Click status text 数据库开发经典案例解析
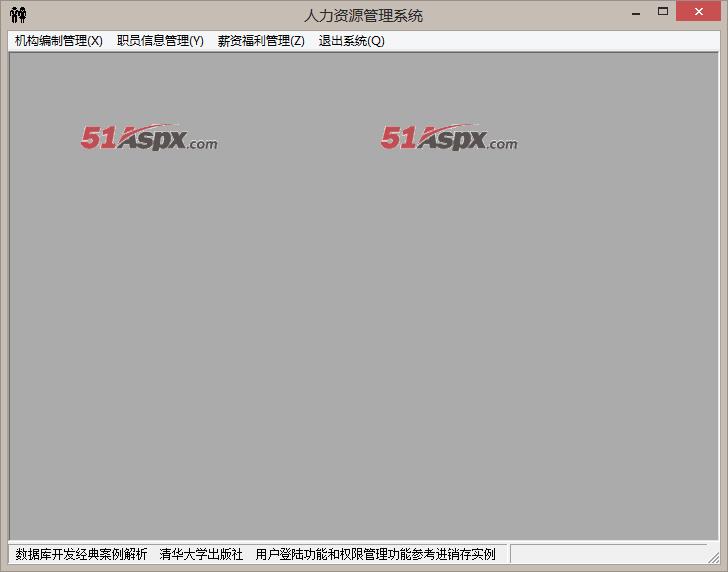728x572 pixels. point(81,554)
